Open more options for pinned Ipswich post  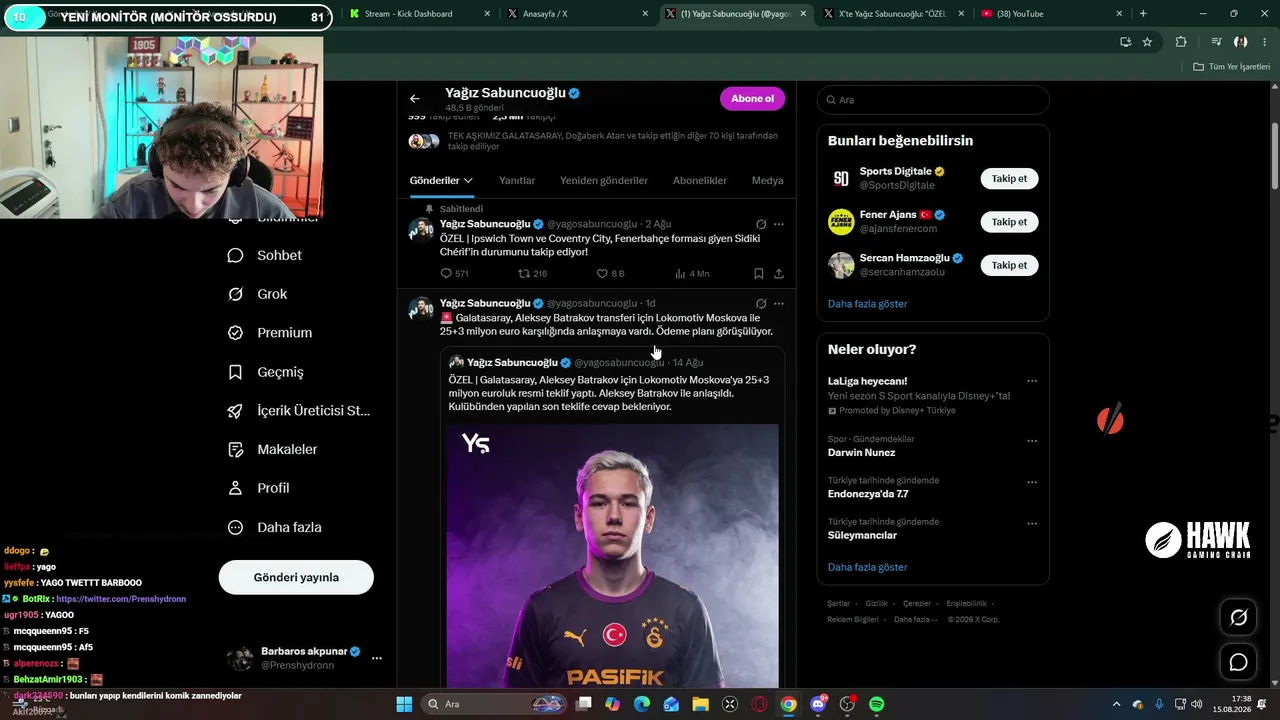coord(779,224)
